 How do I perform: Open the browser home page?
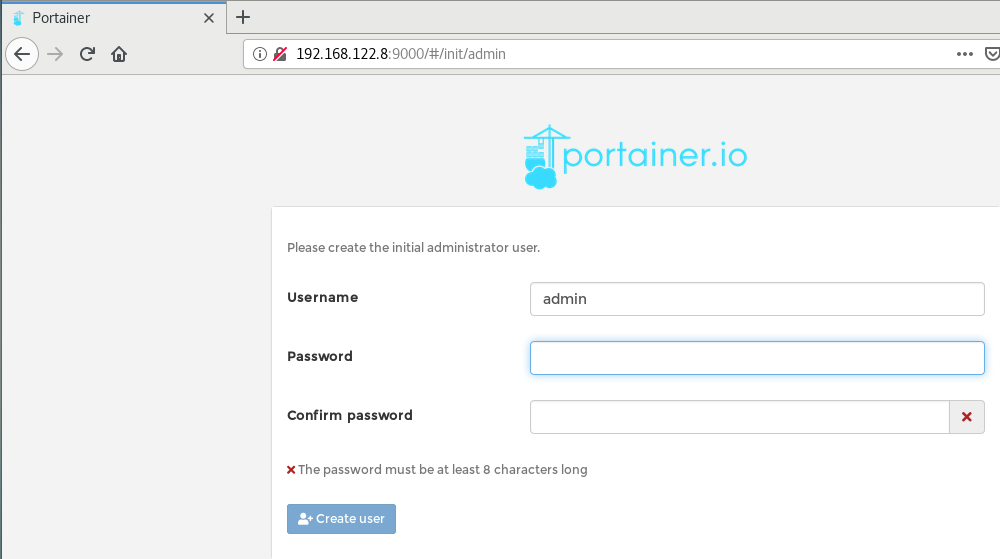(x=119, y=54)
